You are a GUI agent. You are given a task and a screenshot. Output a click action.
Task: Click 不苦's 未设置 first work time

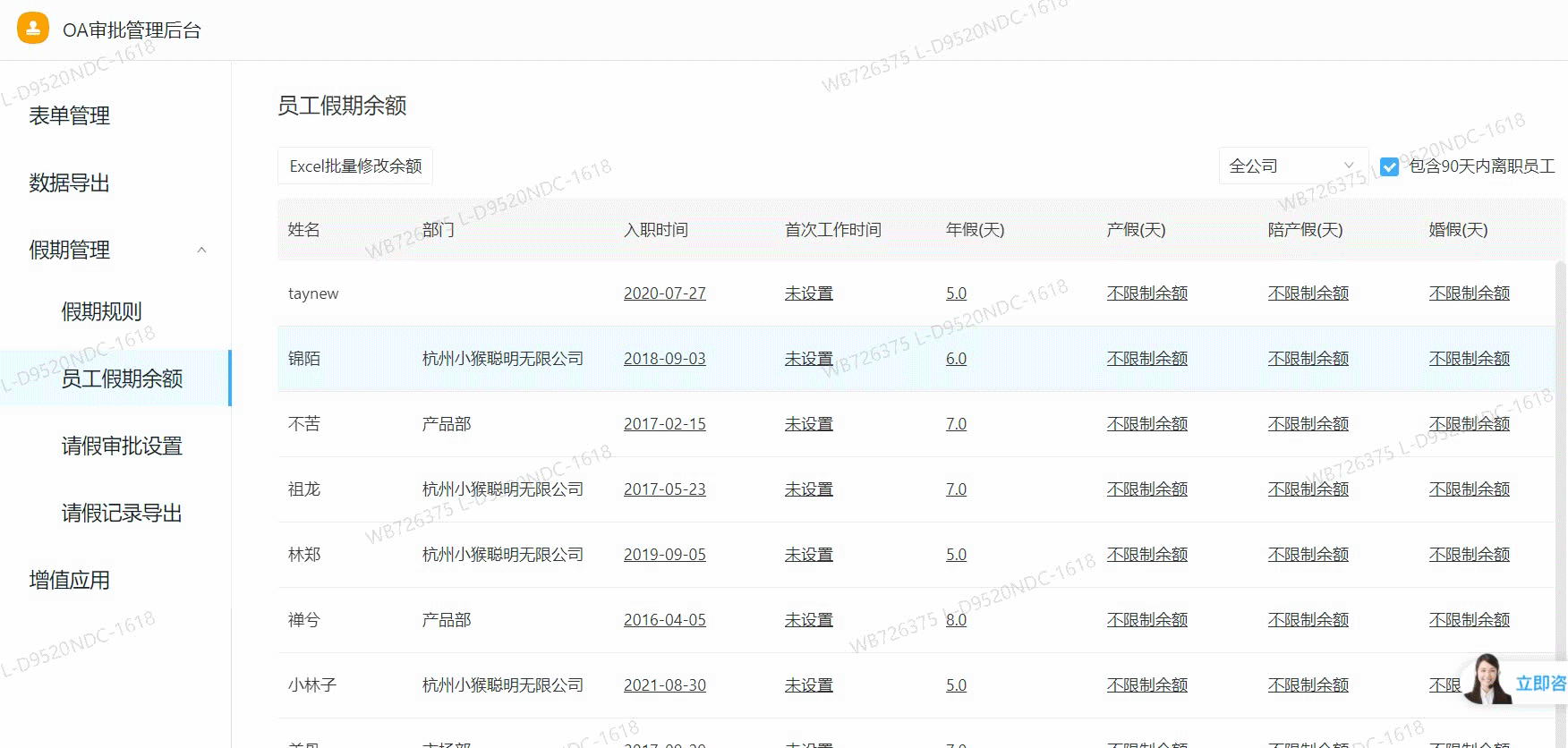point(809,424)
